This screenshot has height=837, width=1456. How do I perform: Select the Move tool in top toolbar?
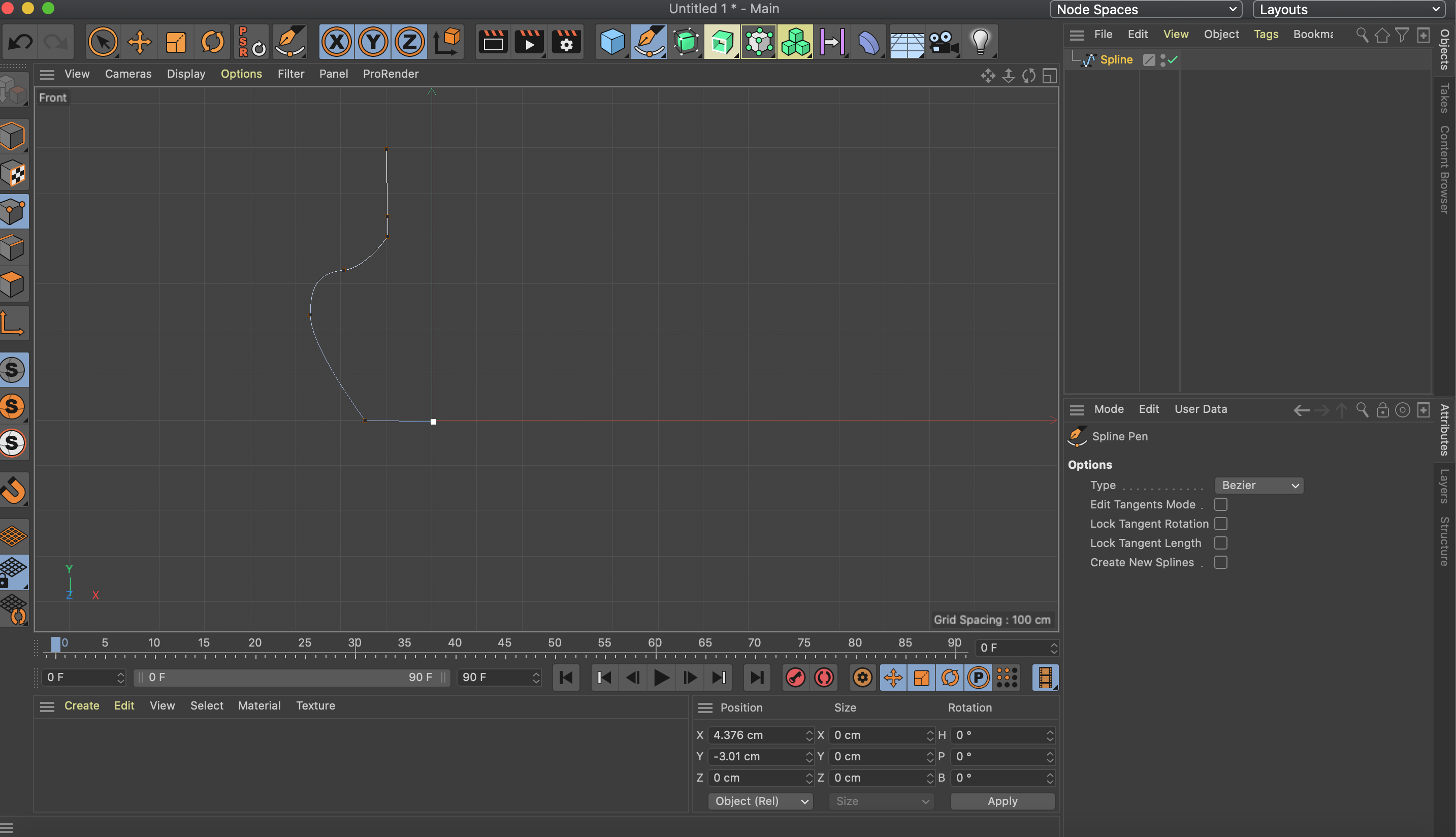point(139,42)
